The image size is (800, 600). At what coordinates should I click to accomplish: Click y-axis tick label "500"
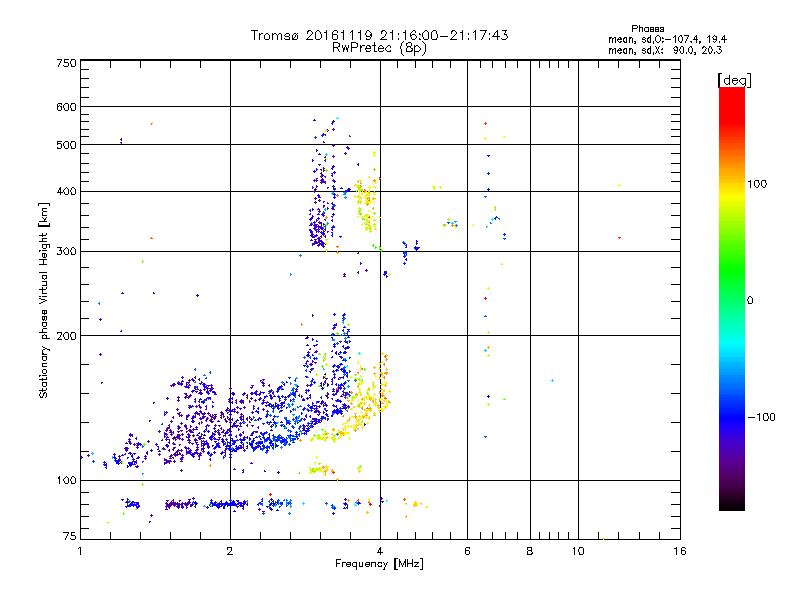(x=66, y=145)
